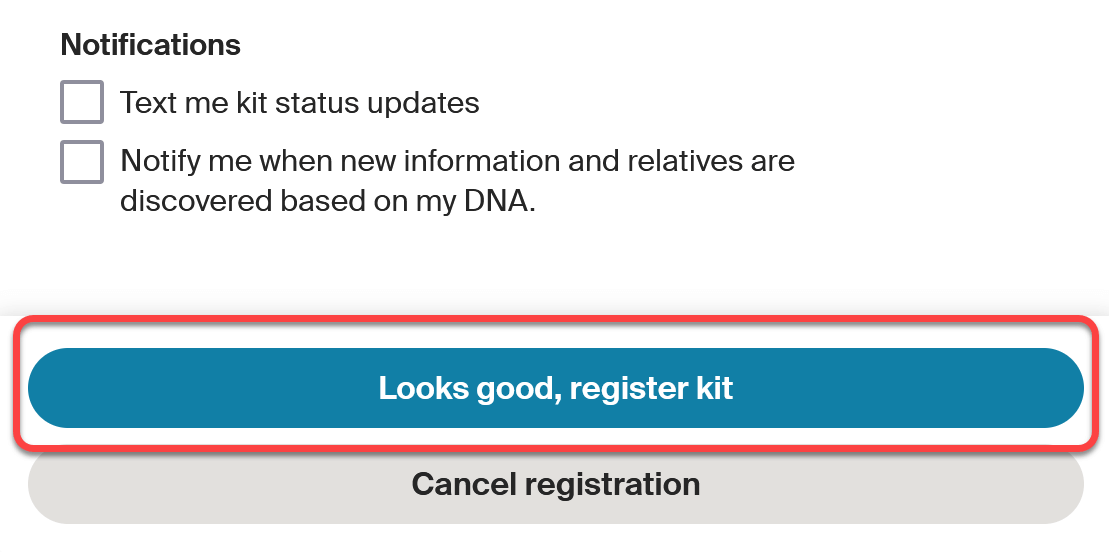Screen dimensions: 1109x552
Task: Opt in to SMS kit status updates
Action: [82, 102]
